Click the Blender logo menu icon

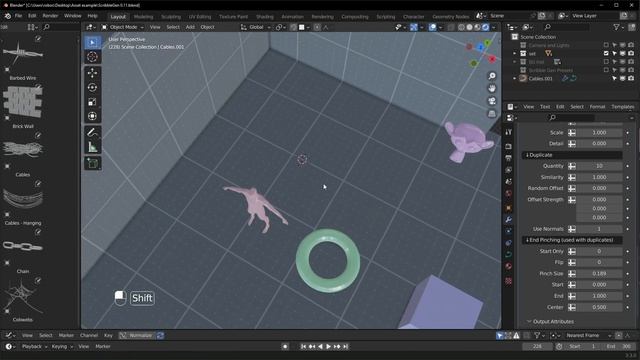8,16
